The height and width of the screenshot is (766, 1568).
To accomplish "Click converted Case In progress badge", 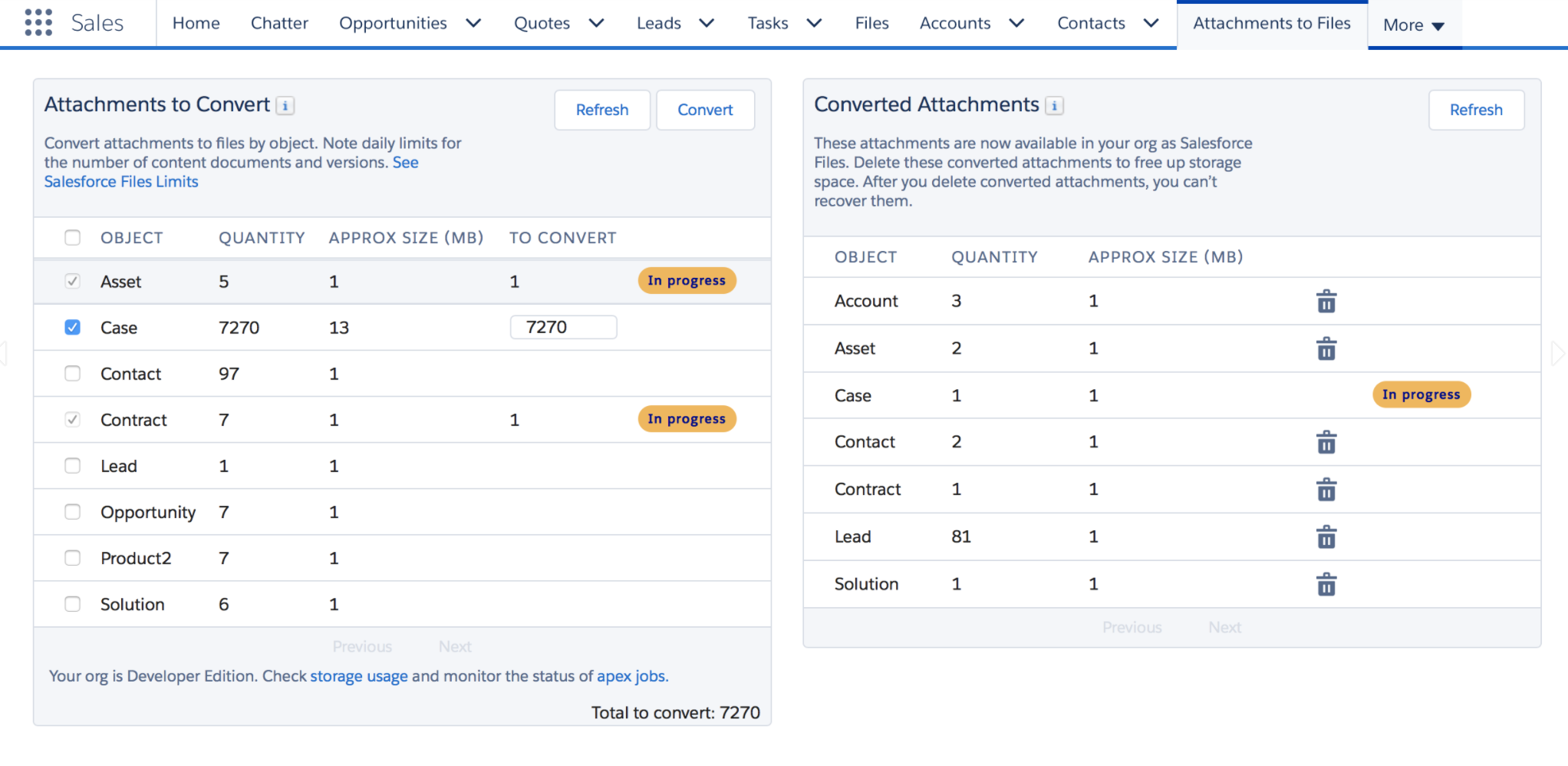I will [1421, 395].
